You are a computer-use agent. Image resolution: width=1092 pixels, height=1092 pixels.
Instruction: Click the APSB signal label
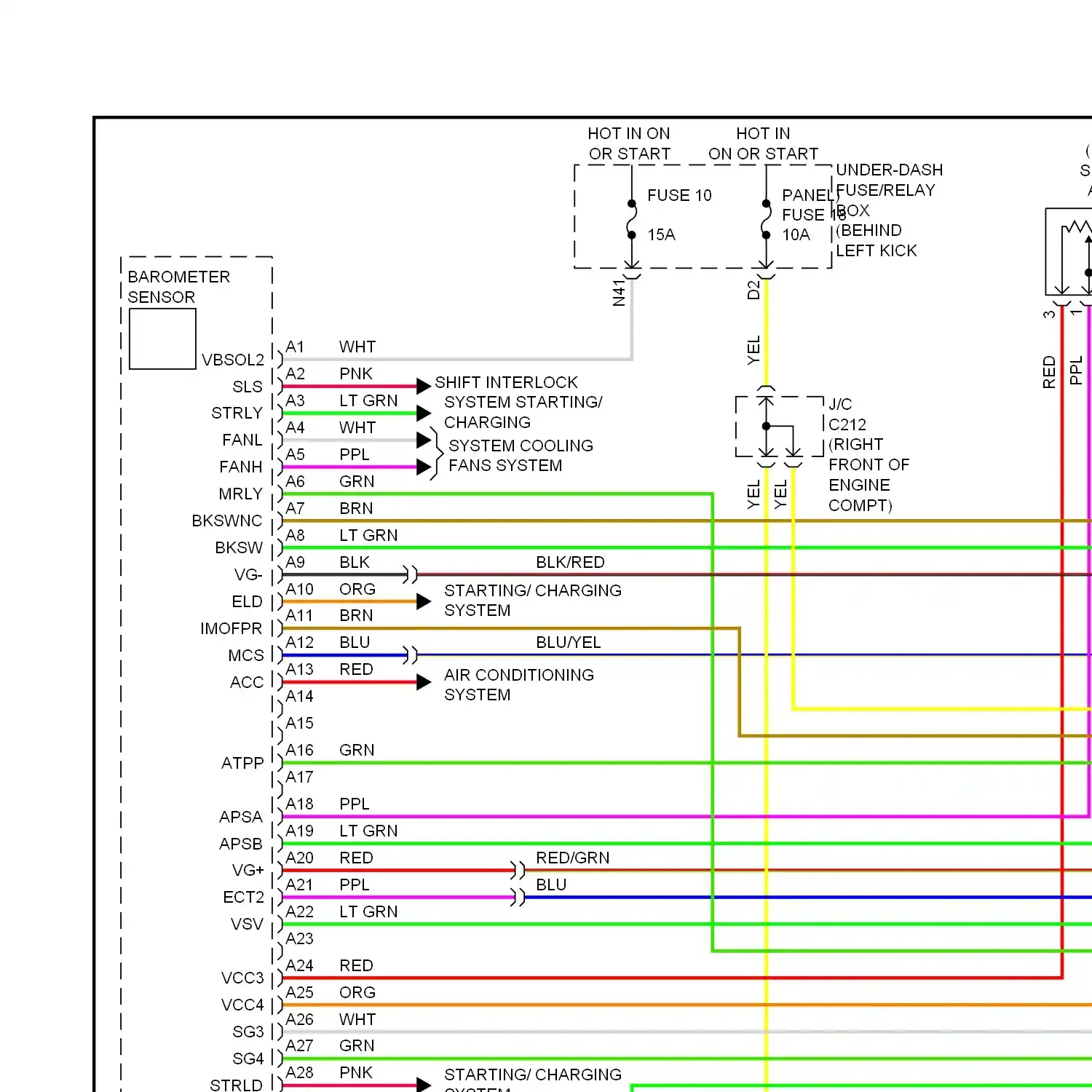(x=241, y=844)
